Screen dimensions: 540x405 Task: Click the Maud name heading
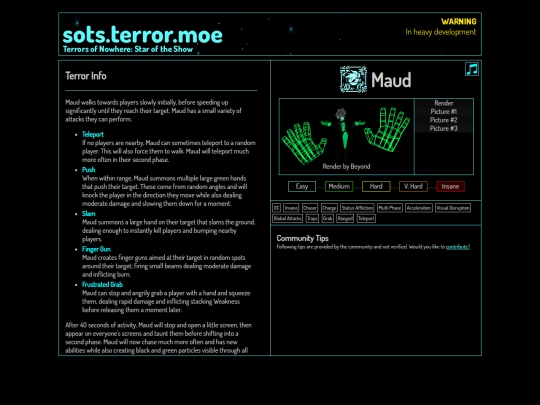coord(391,80)
